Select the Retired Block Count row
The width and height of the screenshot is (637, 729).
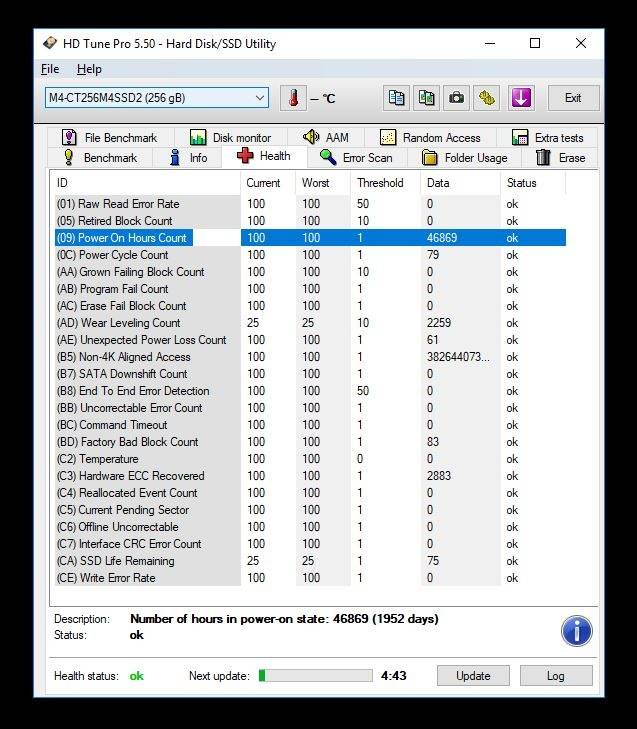point(310,221)
